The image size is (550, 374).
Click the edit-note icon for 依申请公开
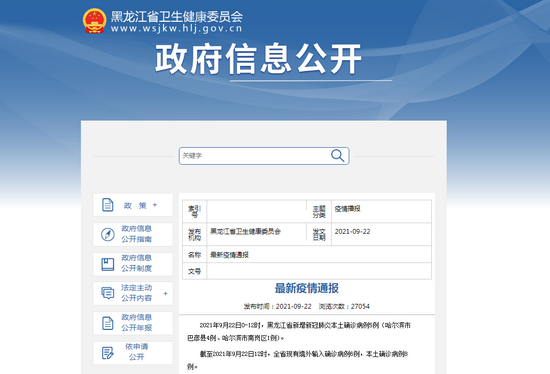point(108,353)
